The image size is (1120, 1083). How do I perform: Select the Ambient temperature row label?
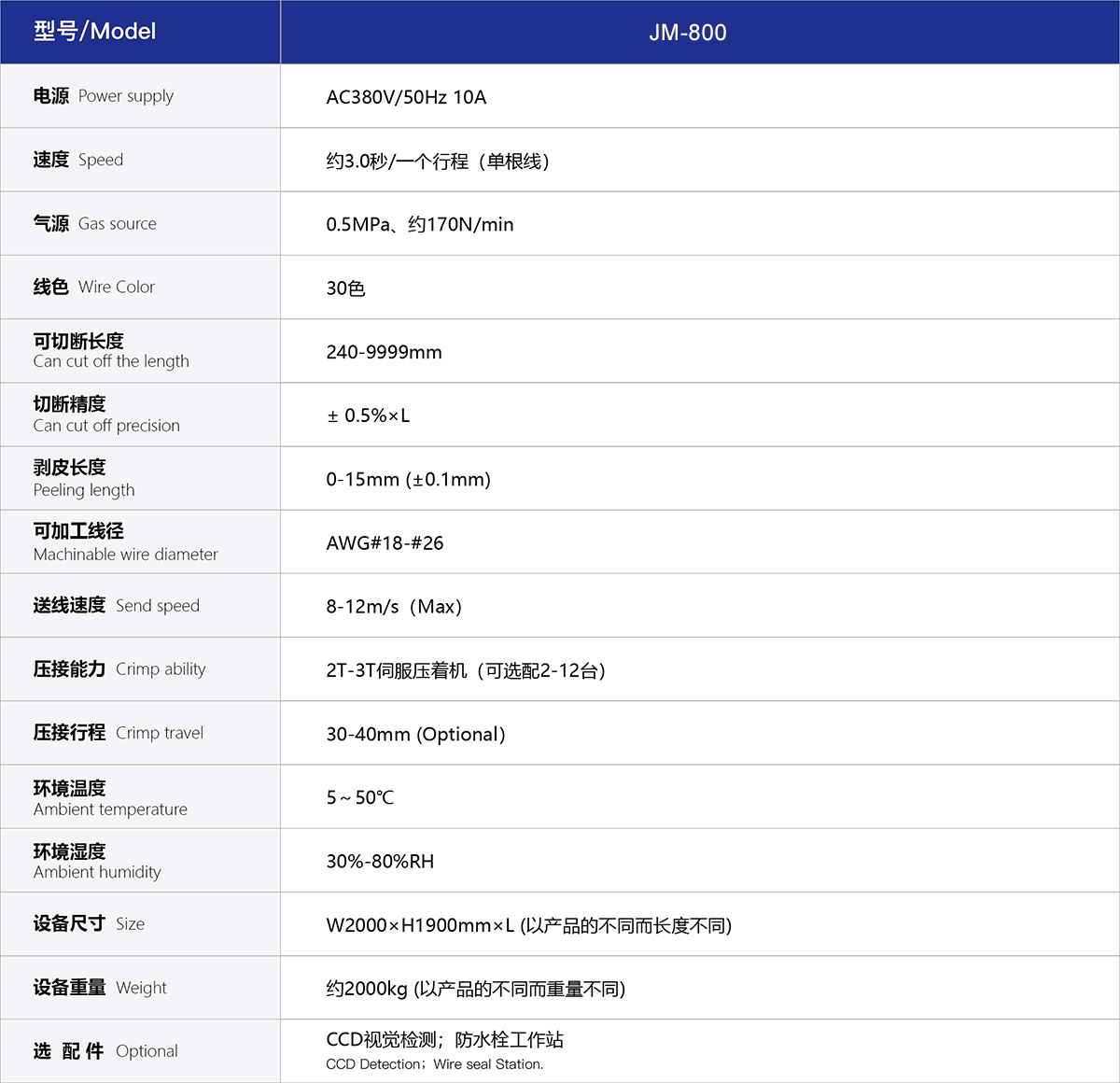pyautogui.click(x=110, y=796)
